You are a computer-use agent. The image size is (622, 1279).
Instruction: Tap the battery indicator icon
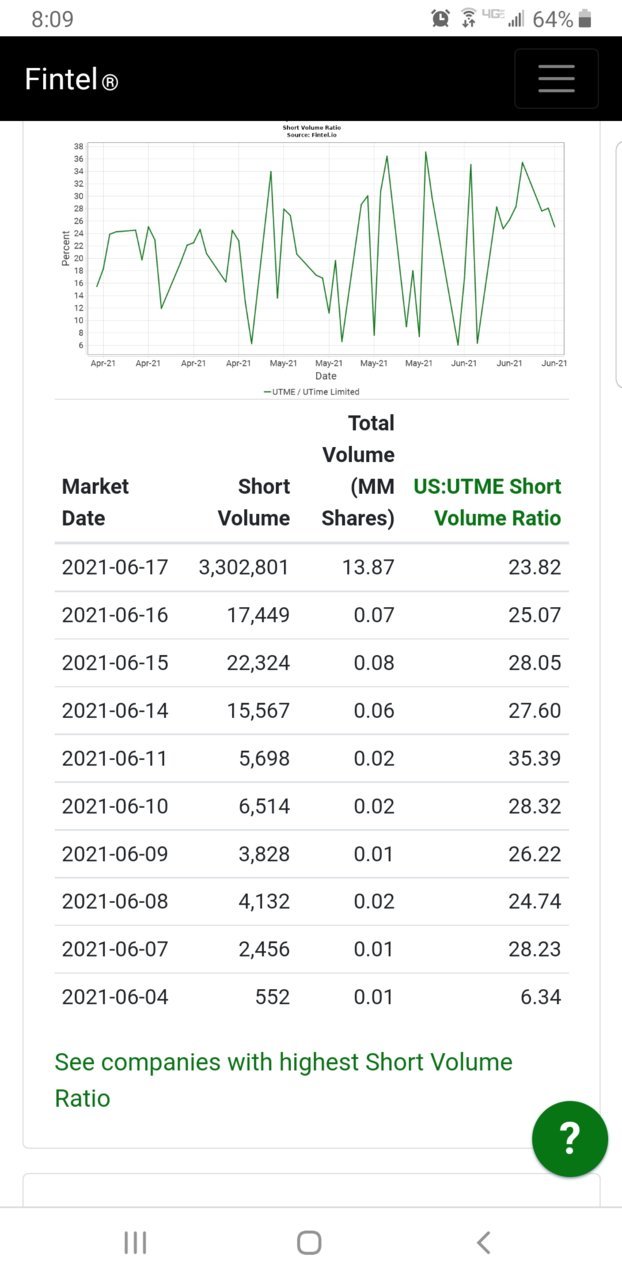pyautogui.click(x=586, y=18)
